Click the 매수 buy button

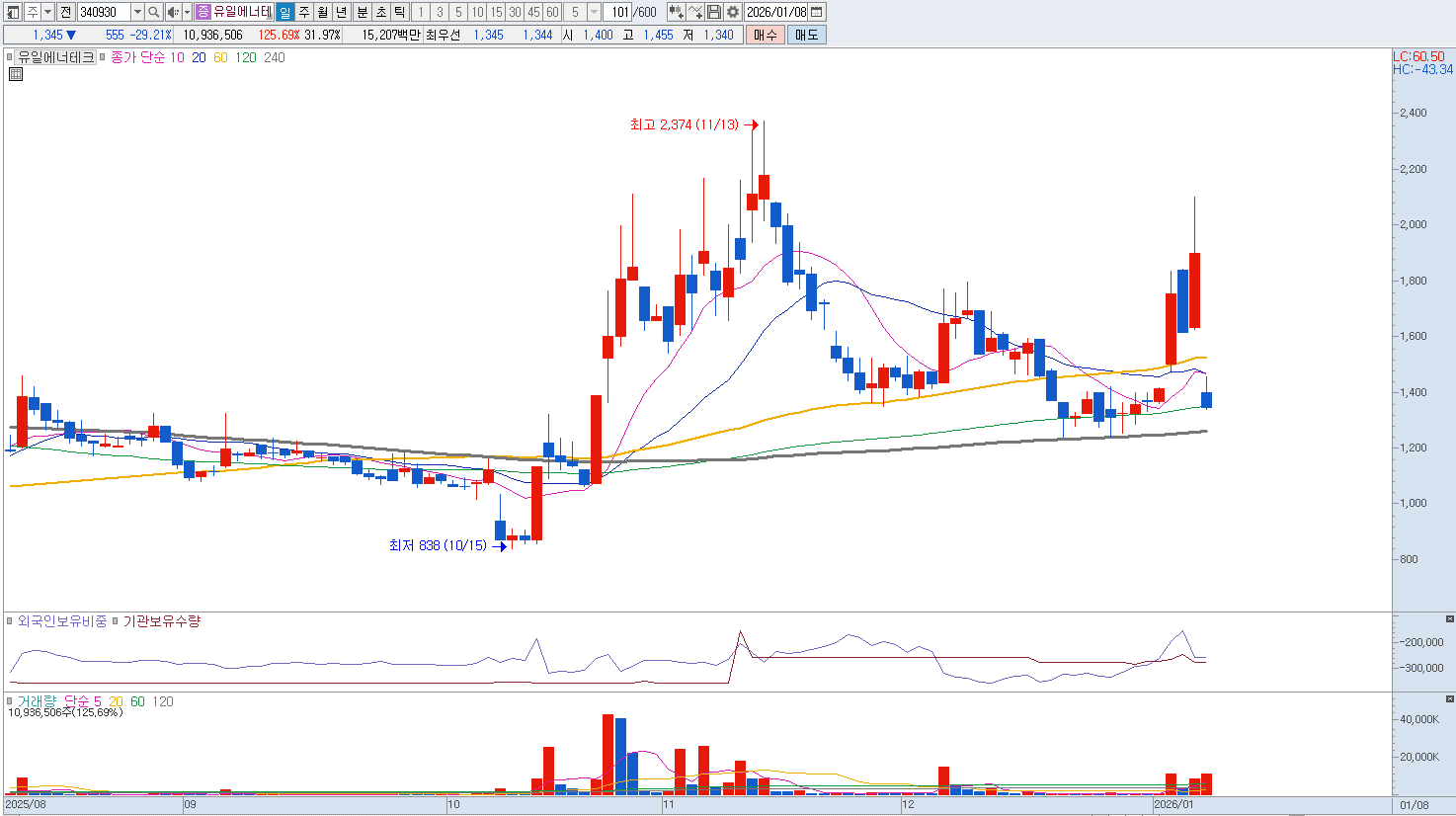[x=765, y=35]
